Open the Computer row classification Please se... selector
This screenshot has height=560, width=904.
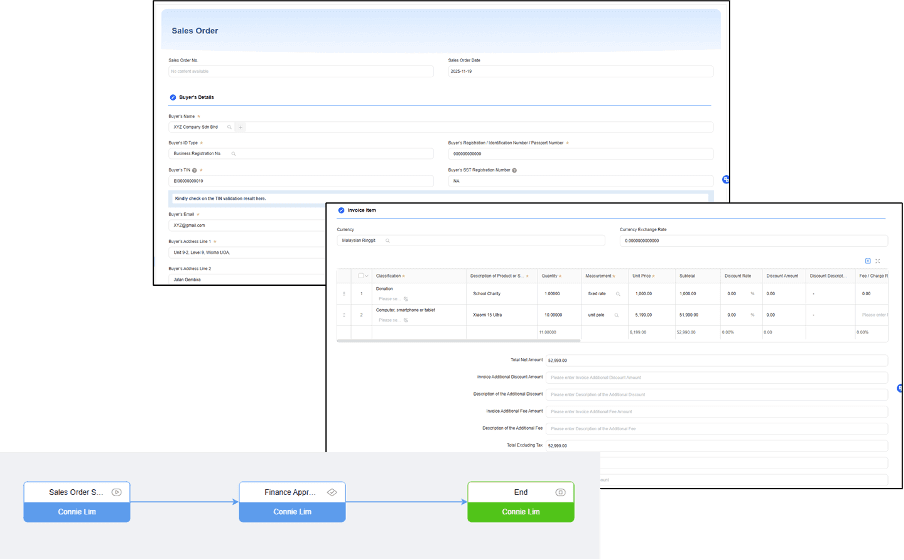[x=393, y=320]
